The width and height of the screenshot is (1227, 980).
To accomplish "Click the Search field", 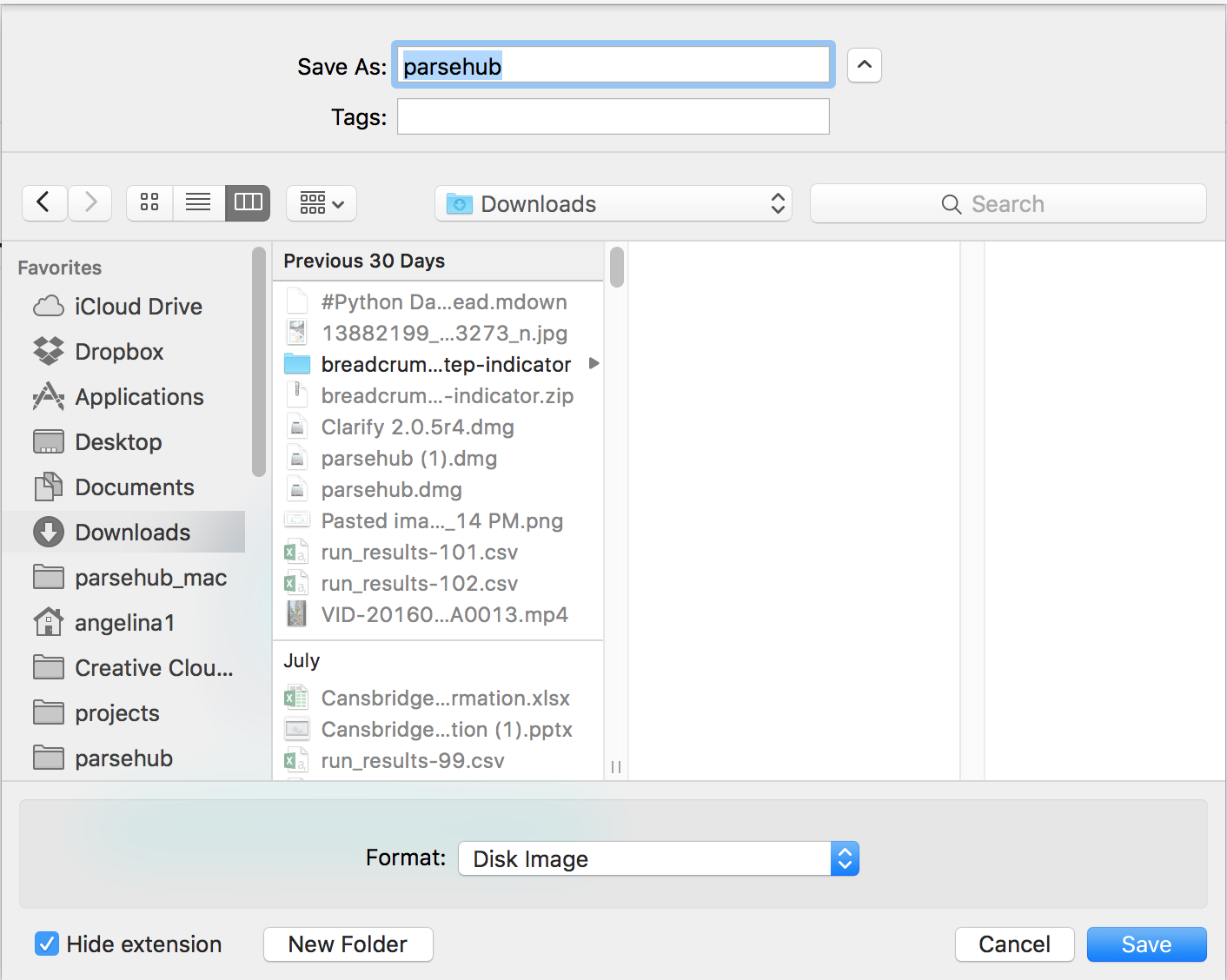I will click(x=1008, y=203).
